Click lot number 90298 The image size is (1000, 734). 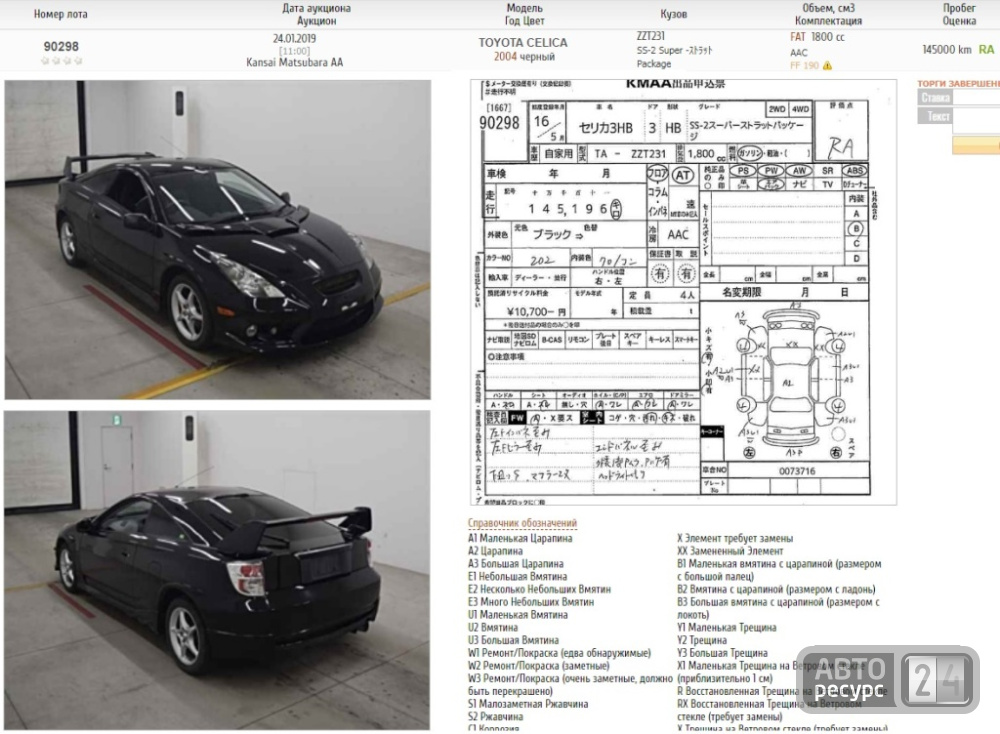(61, 47)
